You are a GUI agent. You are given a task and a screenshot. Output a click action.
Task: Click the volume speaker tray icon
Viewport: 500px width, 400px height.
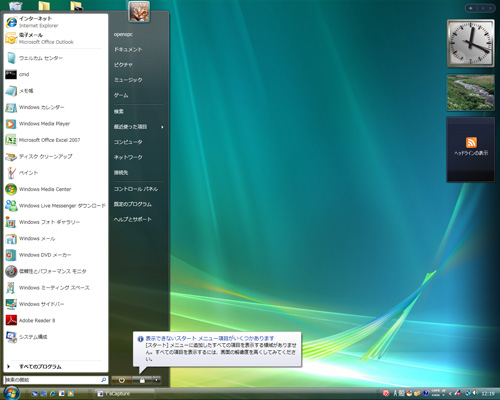coord(474,393)
